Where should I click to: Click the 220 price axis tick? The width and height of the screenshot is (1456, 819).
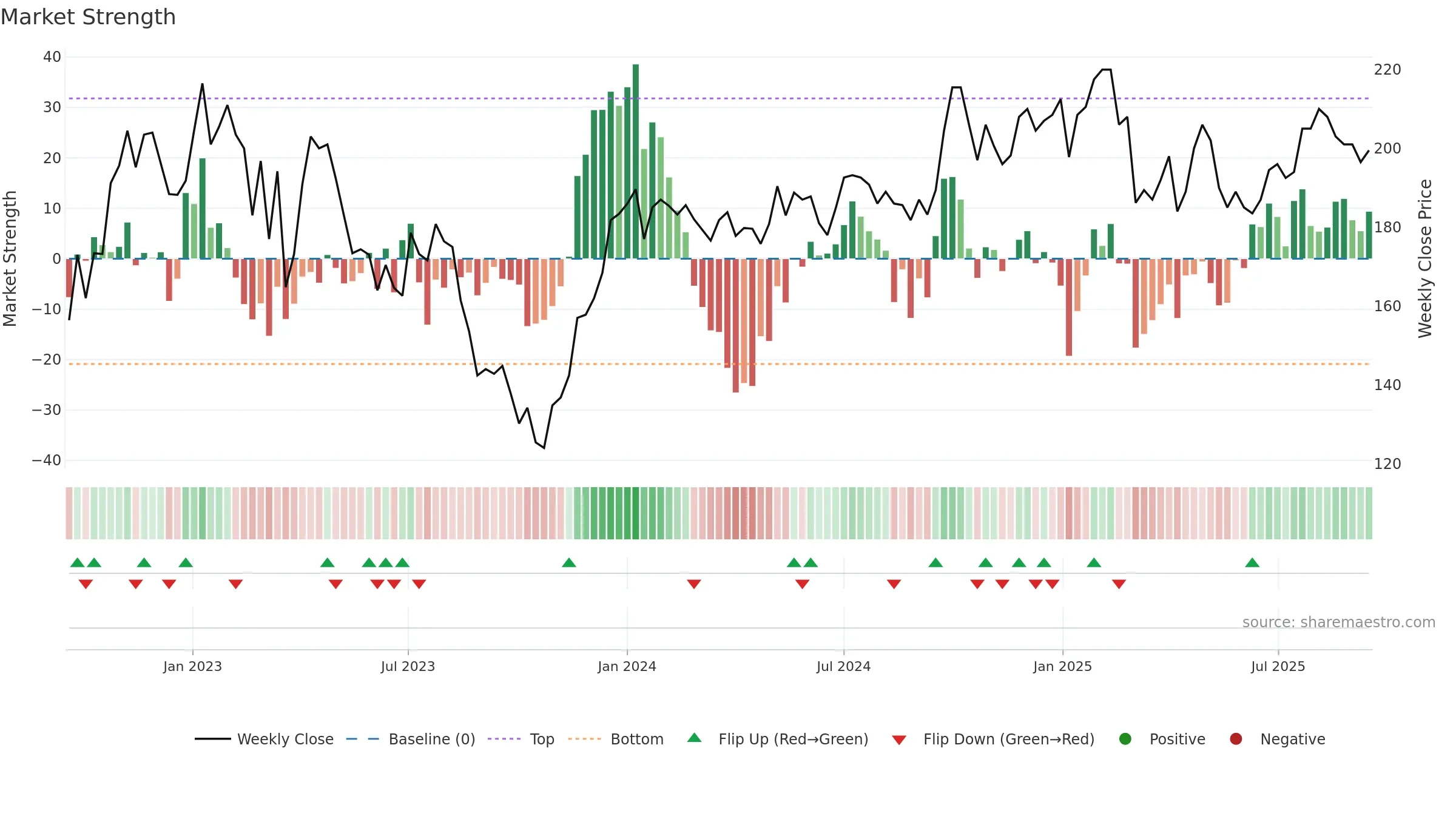1387,70
